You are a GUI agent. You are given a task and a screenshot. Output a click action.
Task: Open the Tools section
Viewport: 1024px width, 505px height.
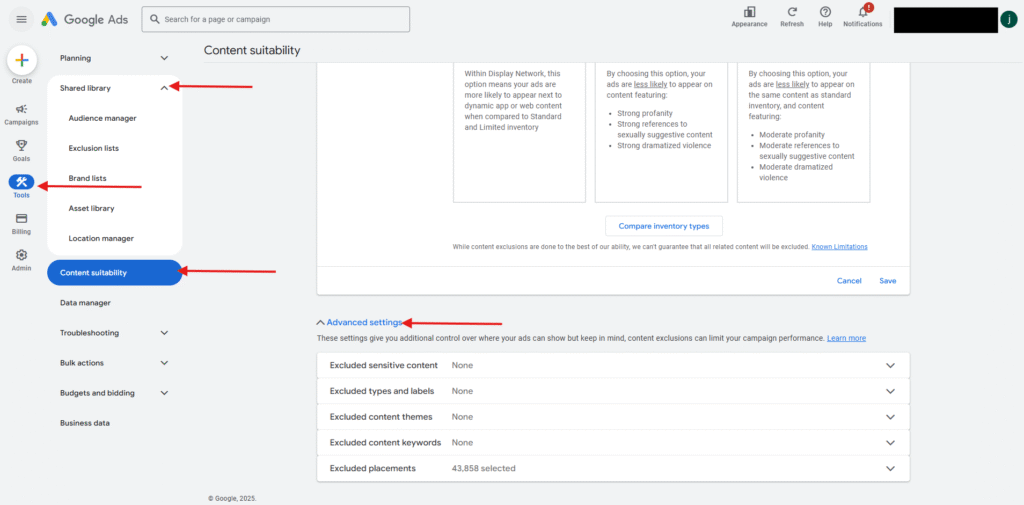point(22,187)
